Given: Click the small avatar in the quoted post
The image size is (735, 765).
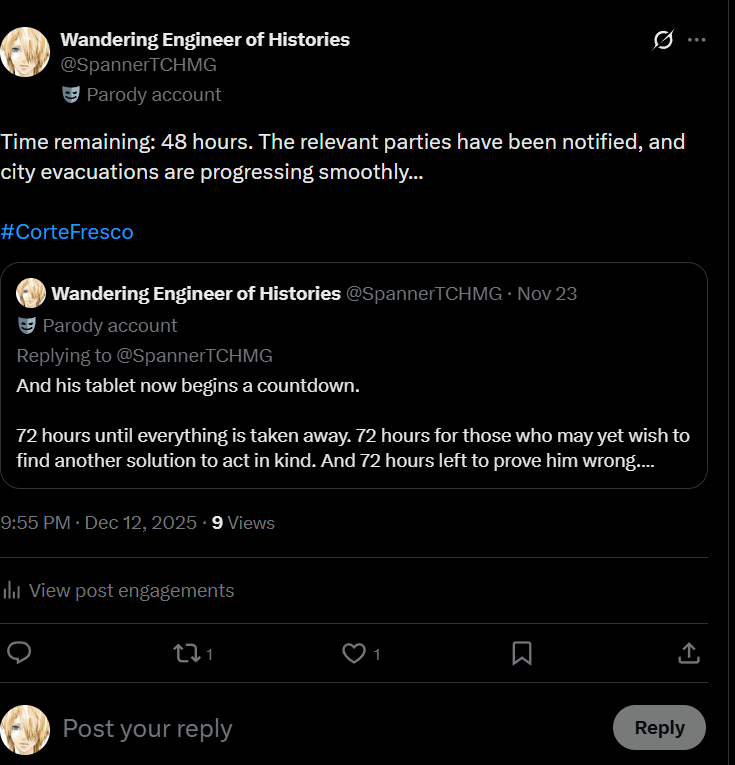Looking at the screenshot, I should [31, 293].
